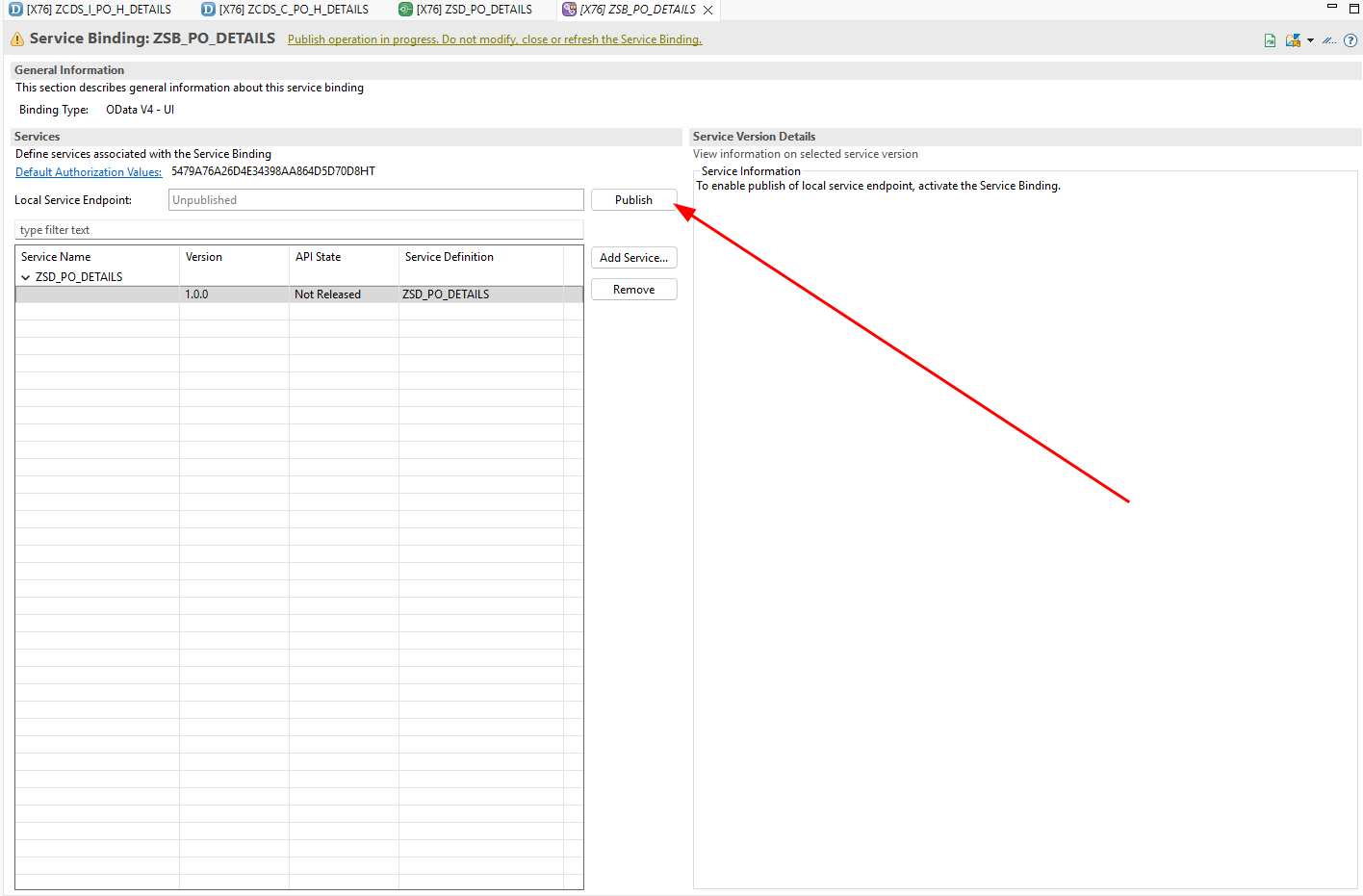Switch to the ZSD_PO_DETAILS tab

[x=466, y=10]
